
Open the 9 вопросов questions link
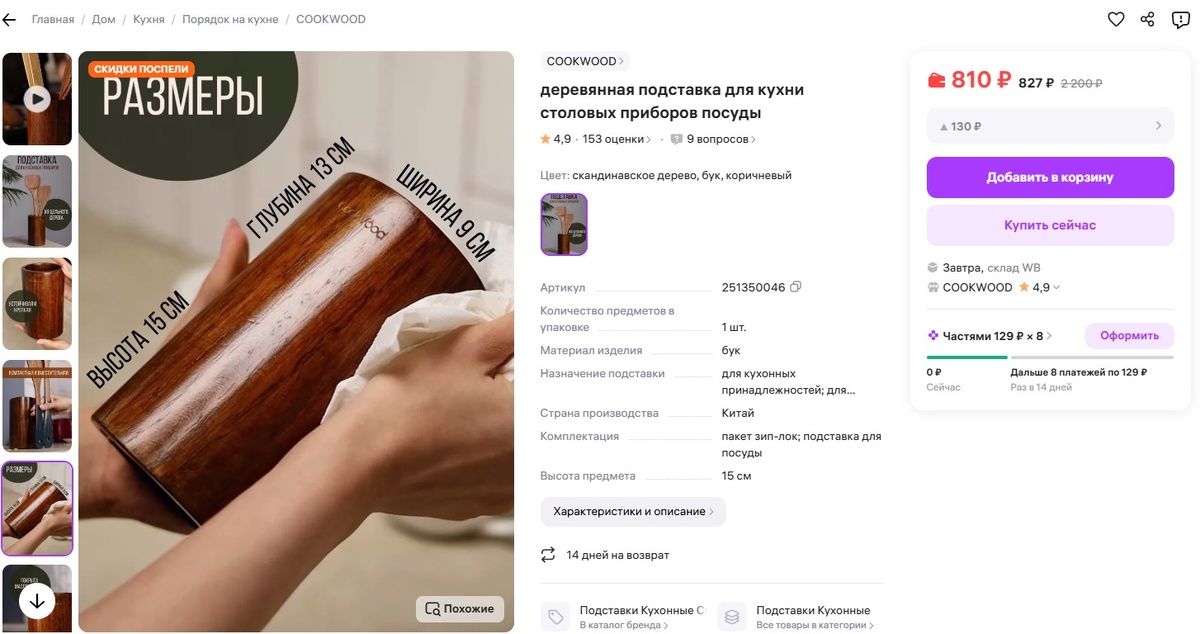pos(714,139)
